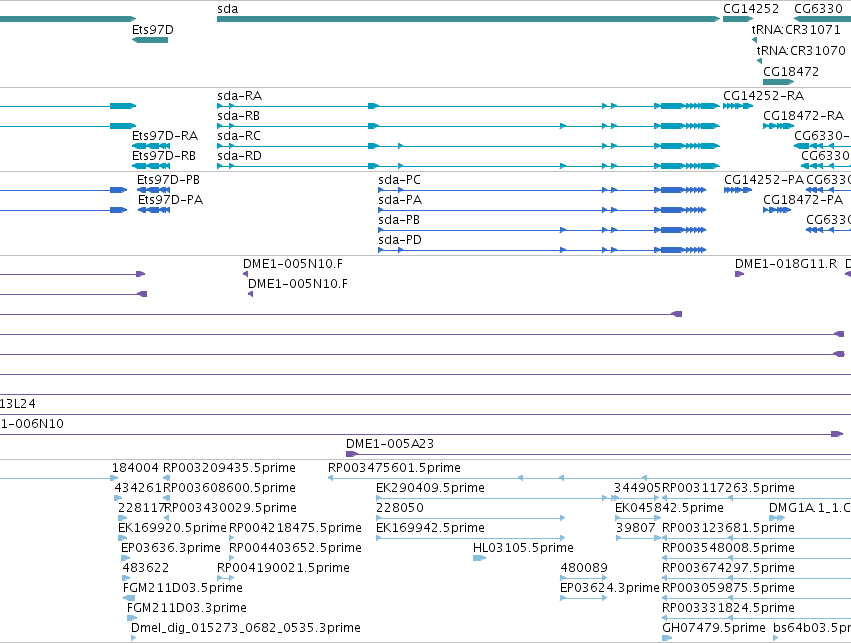Click the CG18472 gene arrow glyph
The image size is (851, 643).
(x=778, y=82)
